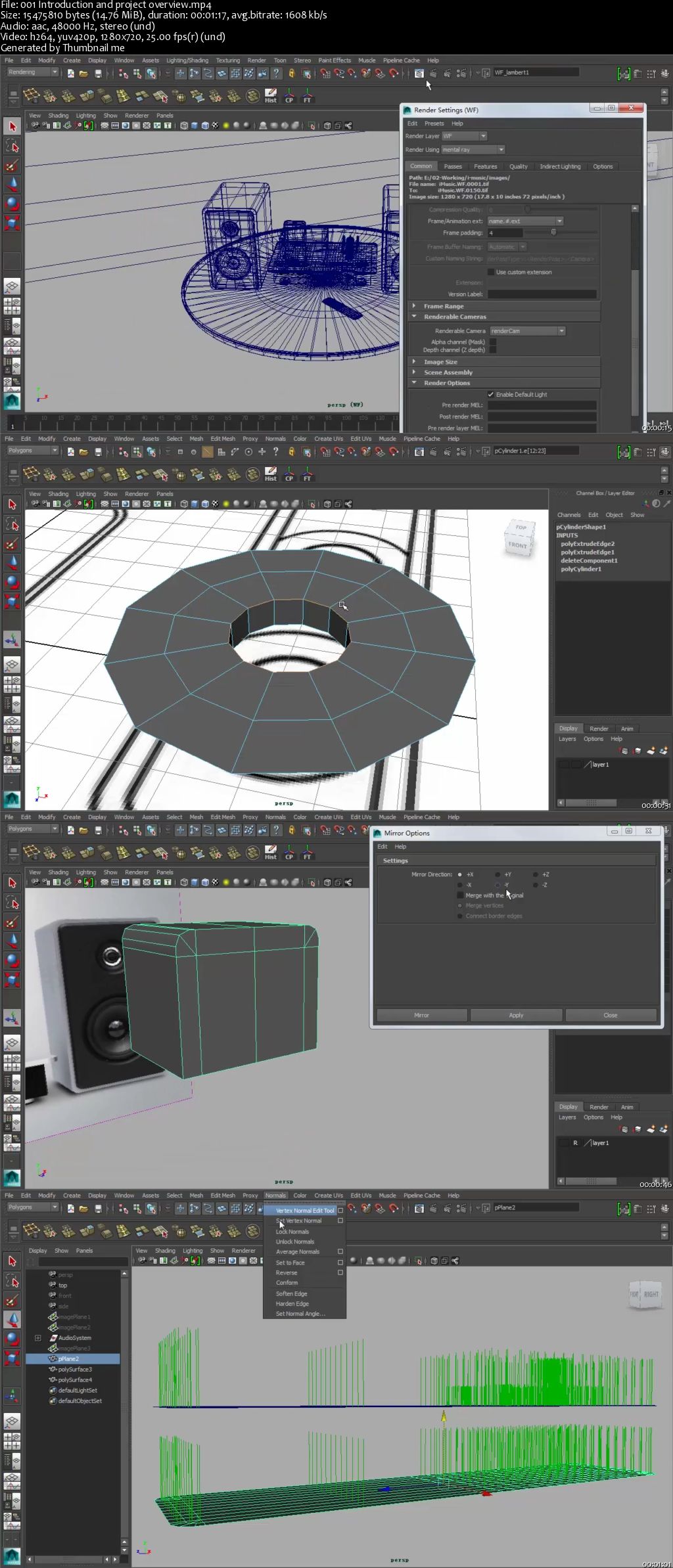This screenshot has width=673, height=1568.
Task: Collapse the Render Options section
Action: tap(414, 383)
